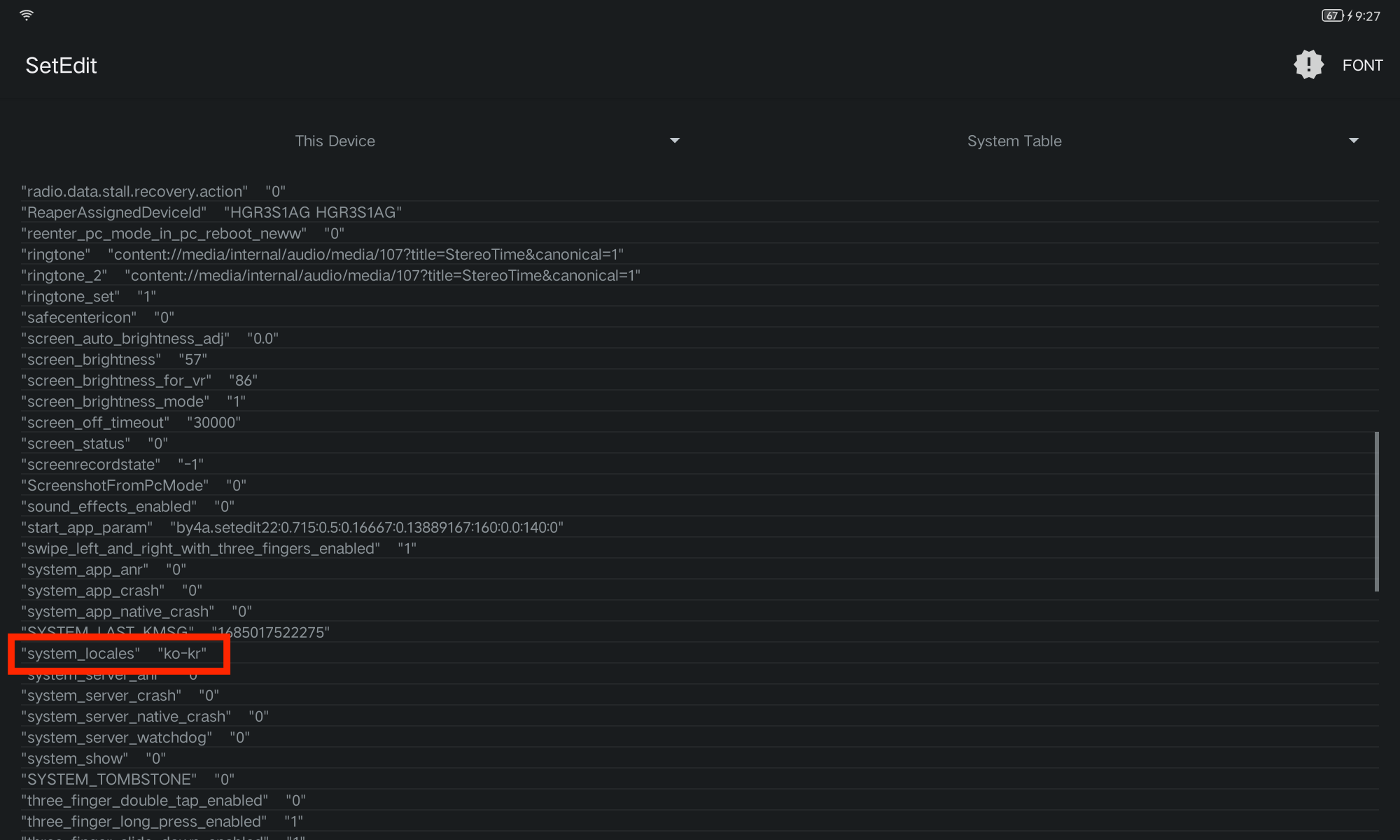The image size is (1400, 840).
Task: Open the screen_brightness setting row
Action: click(x=114, y=359)
